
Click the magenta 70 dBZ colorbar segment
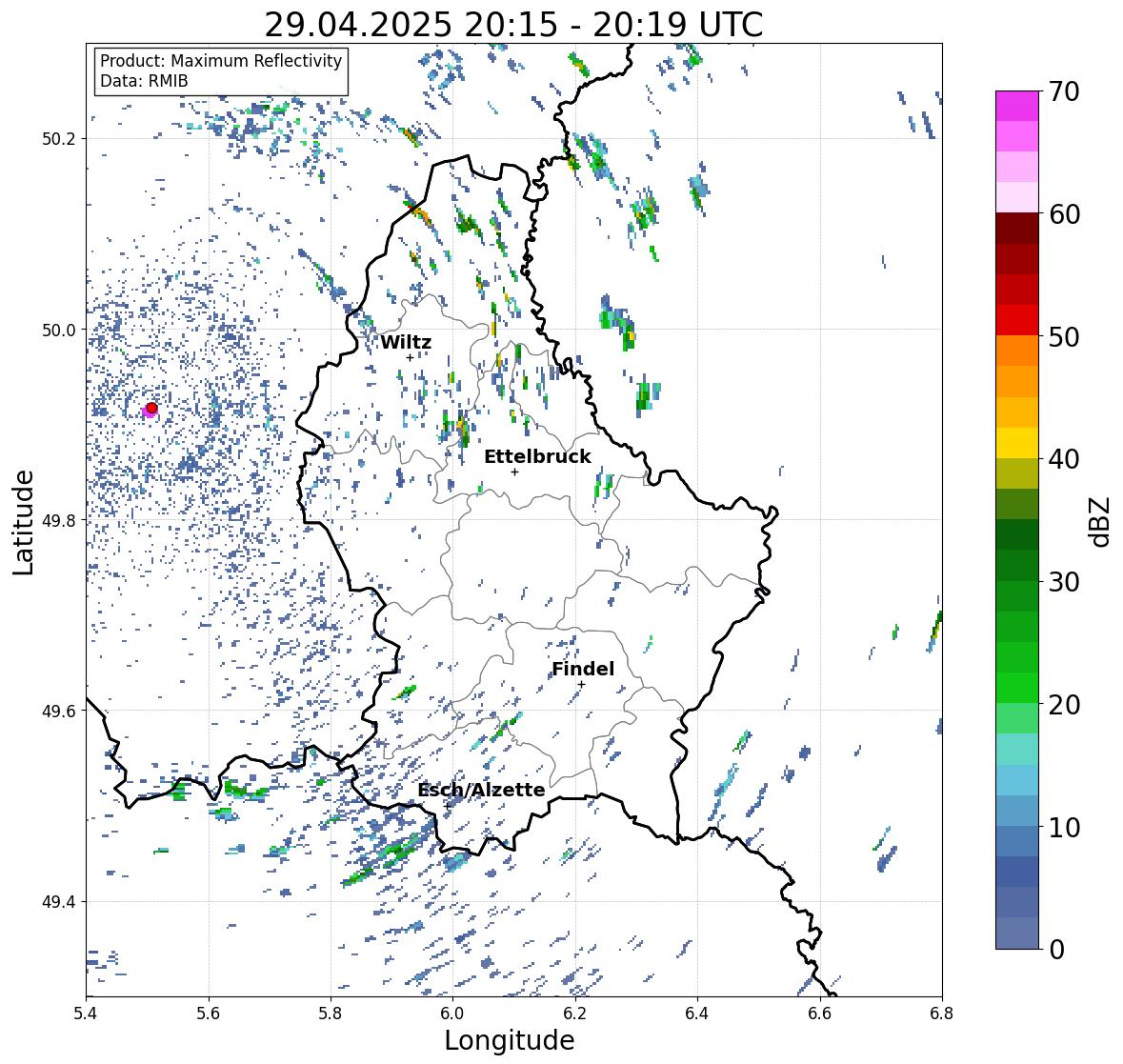(x=1016, y=106)
